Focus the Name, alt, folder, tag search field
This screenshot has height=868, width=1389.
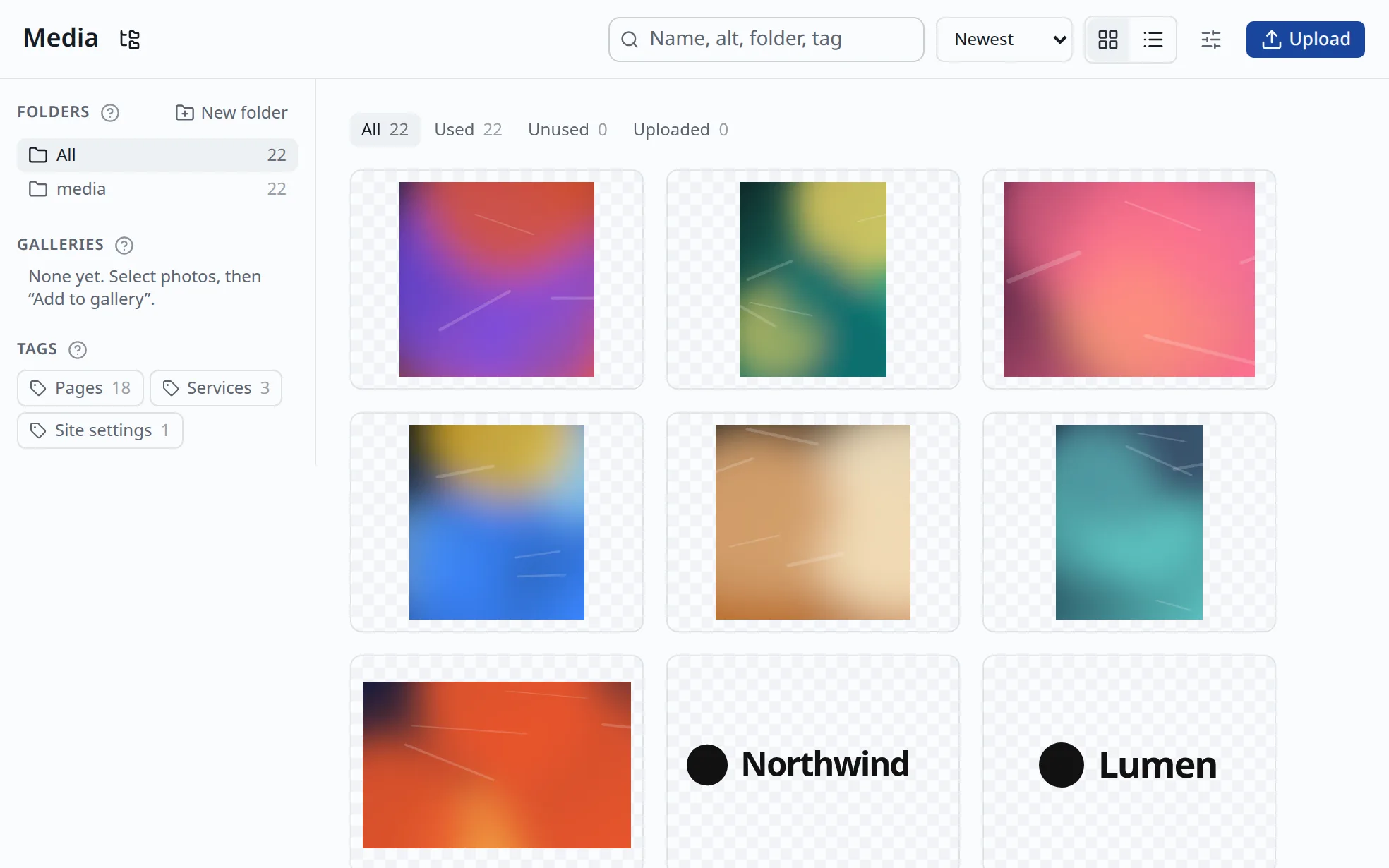766,40
